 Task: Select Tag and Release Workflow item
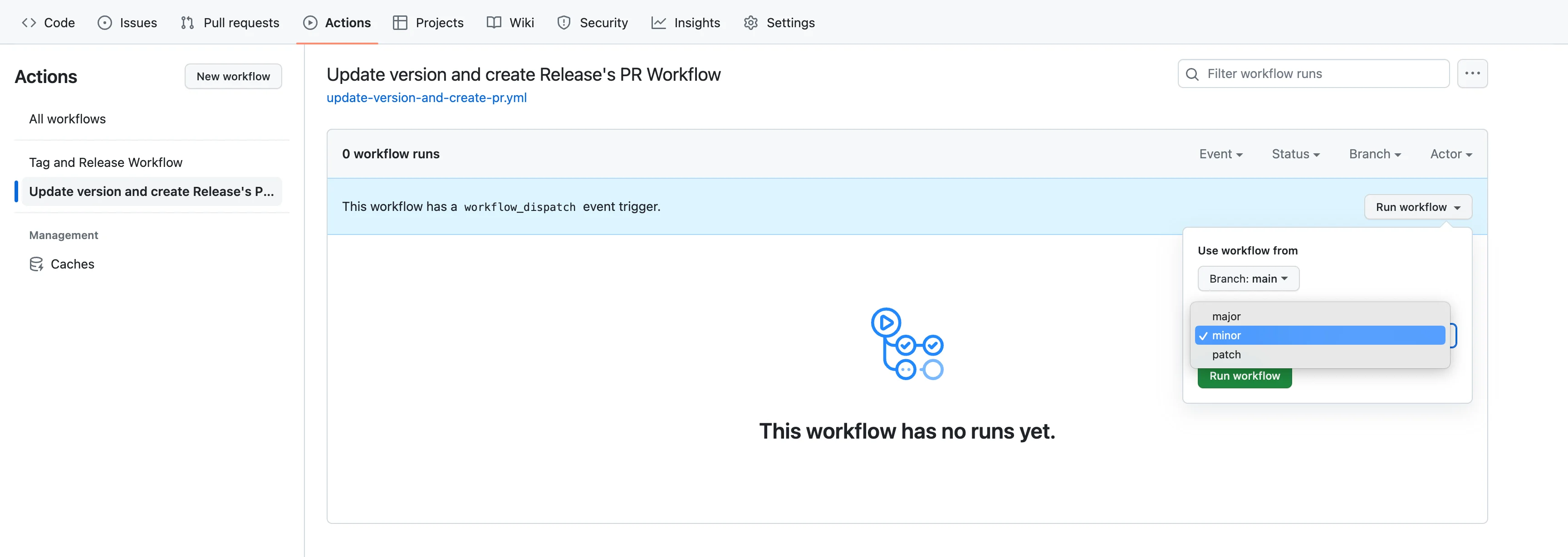click(x=106, y=162)
